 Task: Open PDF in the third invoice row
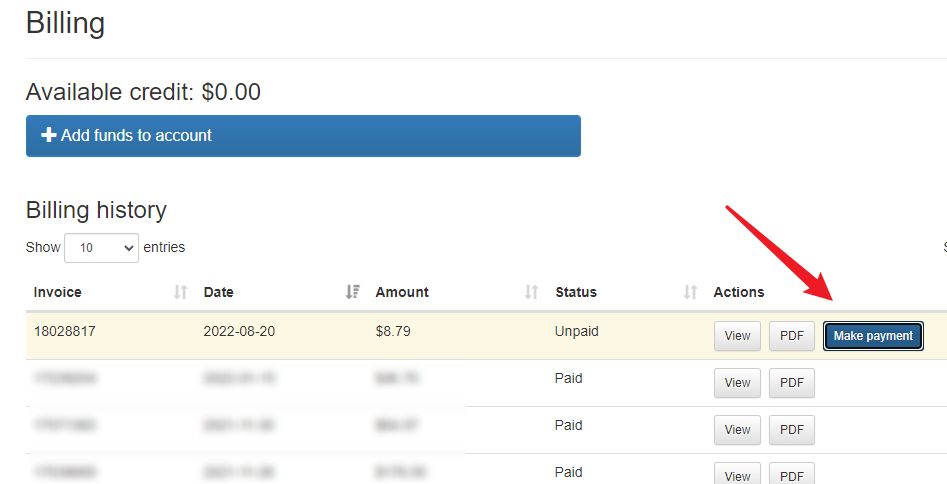pos(791,430)
